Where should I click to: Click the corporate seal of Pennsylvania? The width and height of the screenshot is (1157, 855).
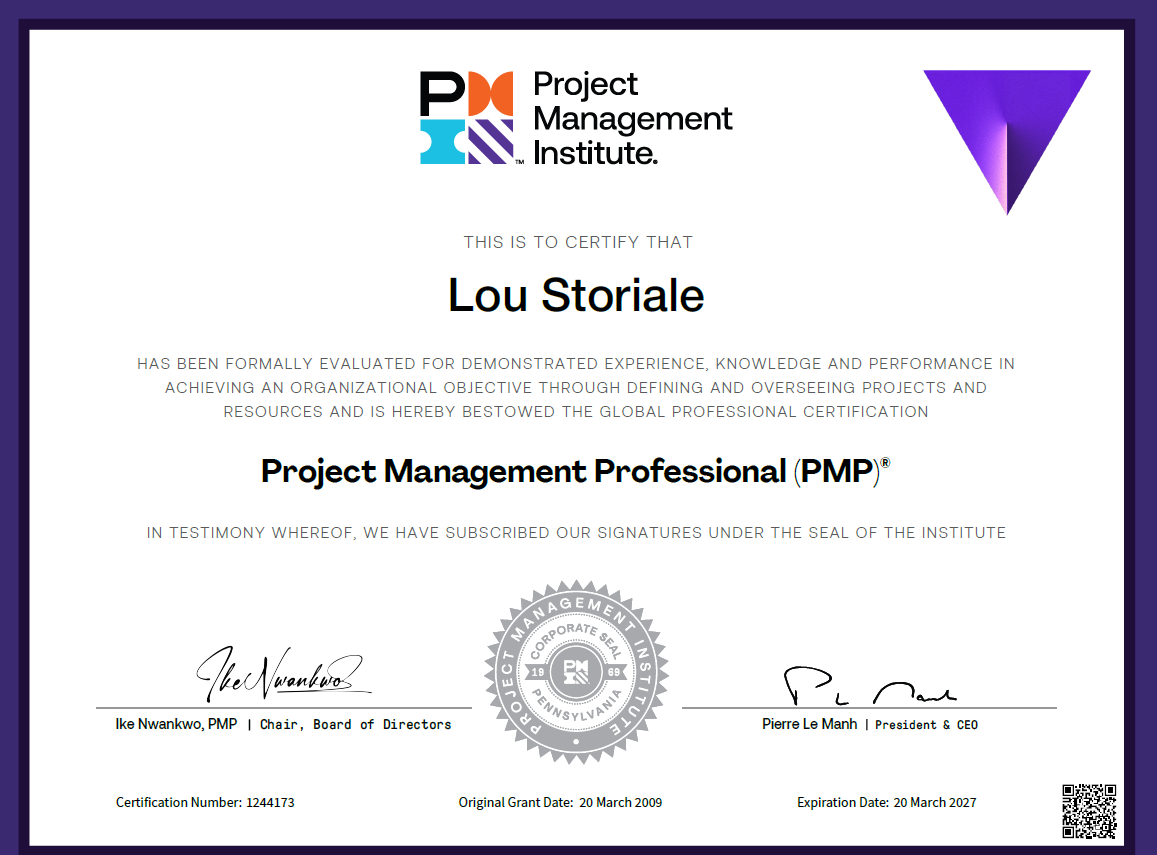(x=576, y=672)
